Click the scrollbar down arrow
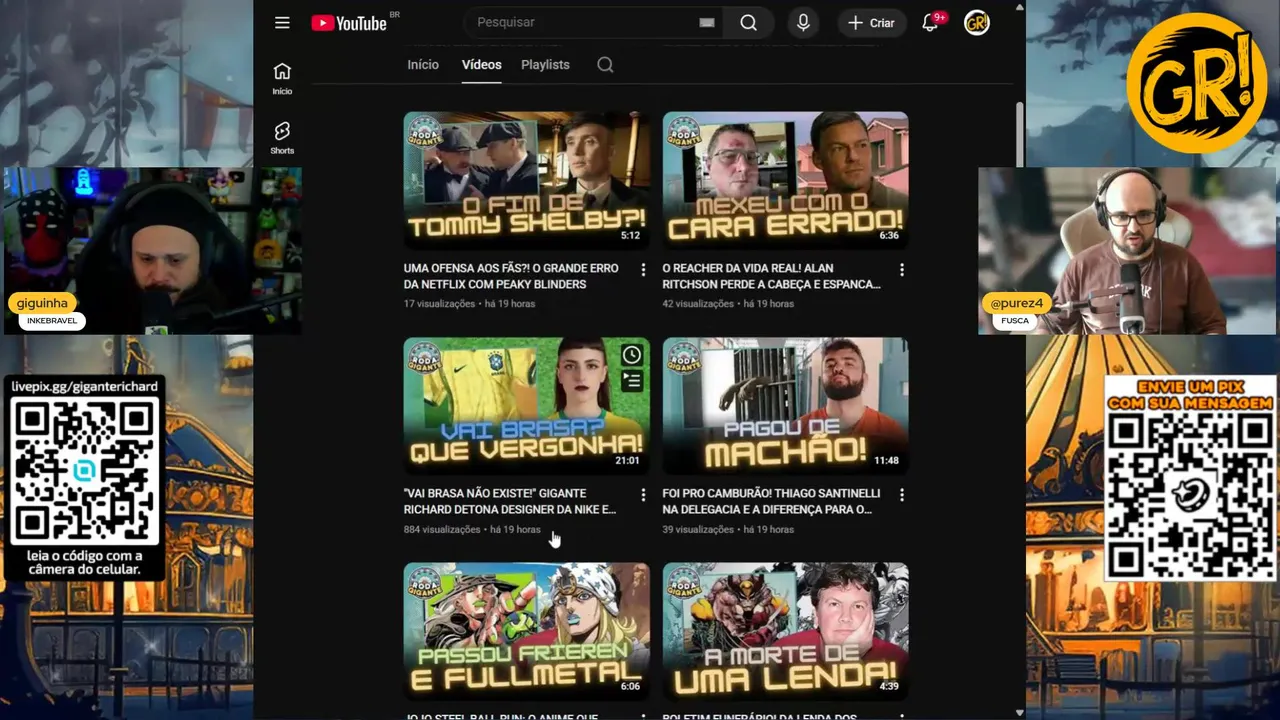Viewport: 1280px width, 720px height. (x=1019, y=713)
